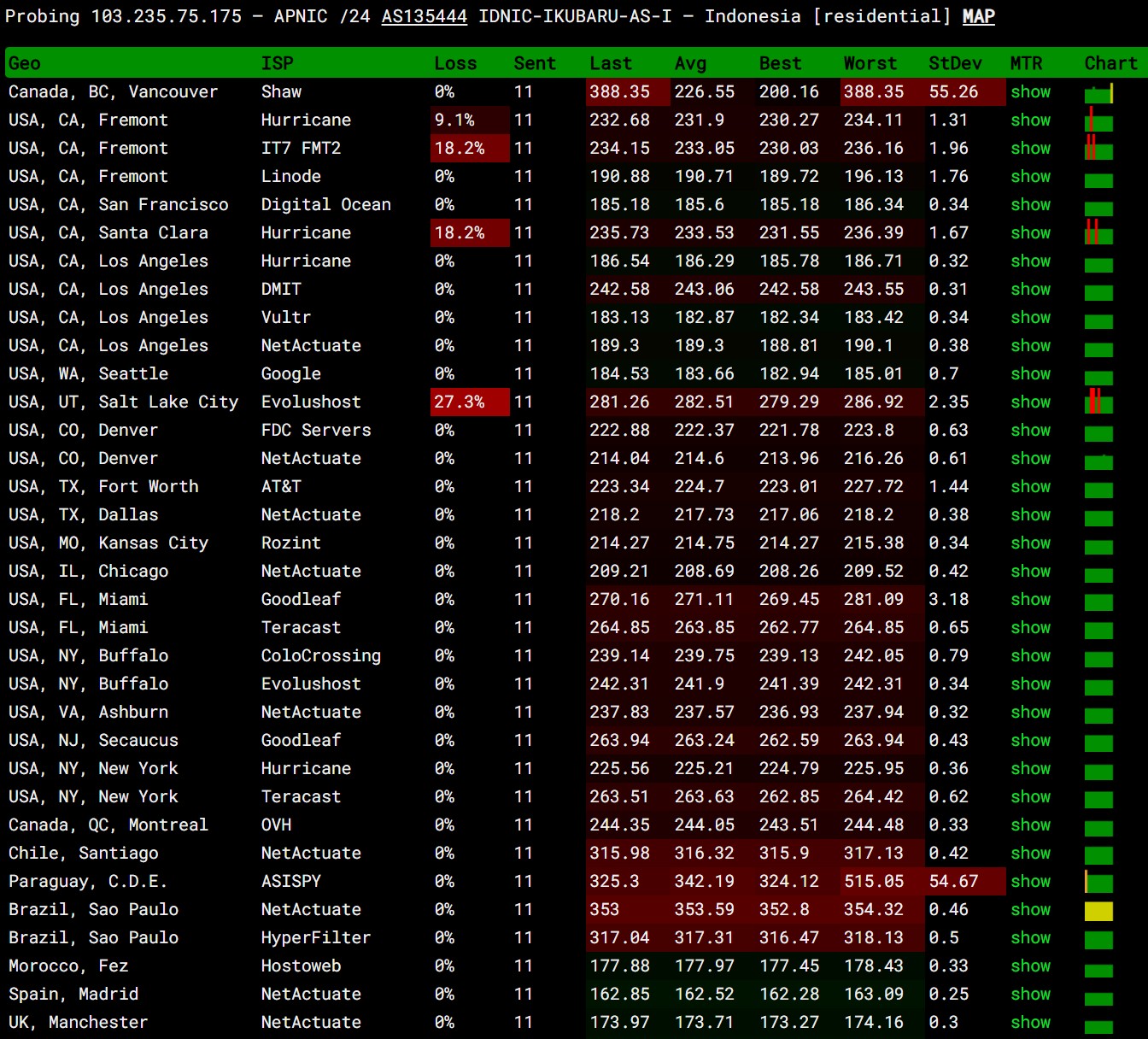This screenshot has height=1039, width=1148.
Task: Show MTR for Fremont IT7 FMT2 row
Action: [x=1030, y=148]
